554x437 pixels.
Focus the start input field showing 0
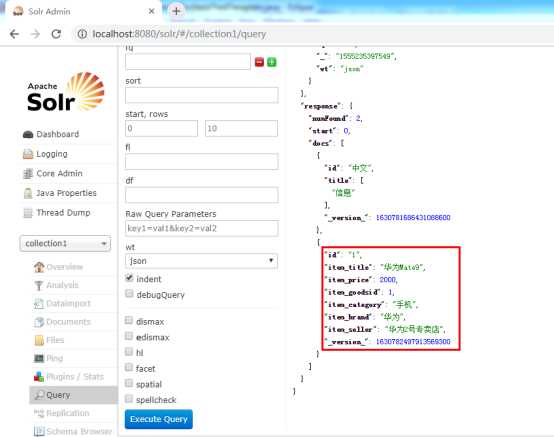[161, 128]
